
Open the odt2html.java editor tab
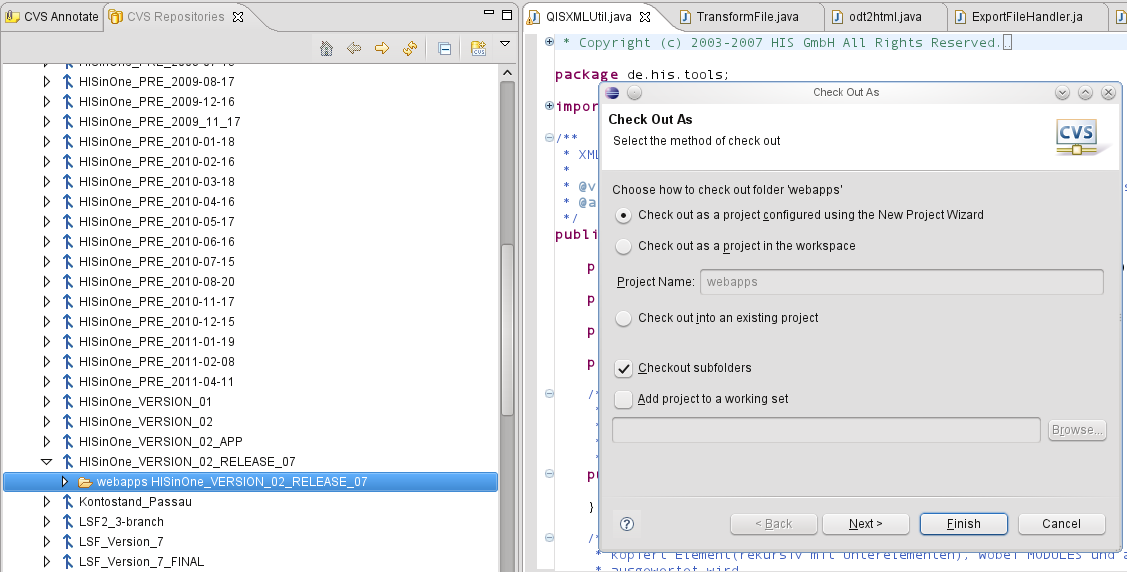click(886, 17)
